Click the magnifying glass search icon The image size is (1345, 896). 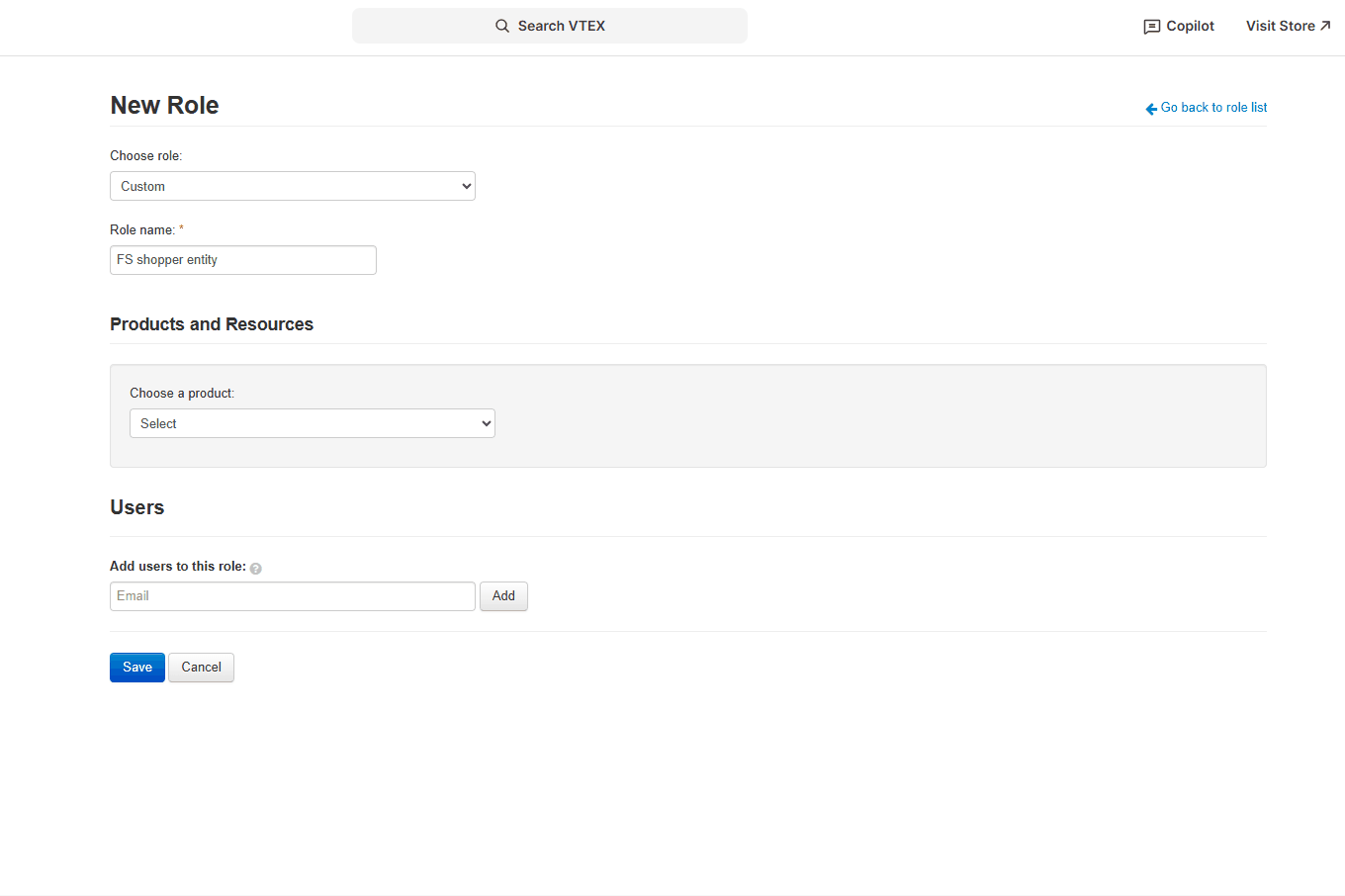coord(502,26)
